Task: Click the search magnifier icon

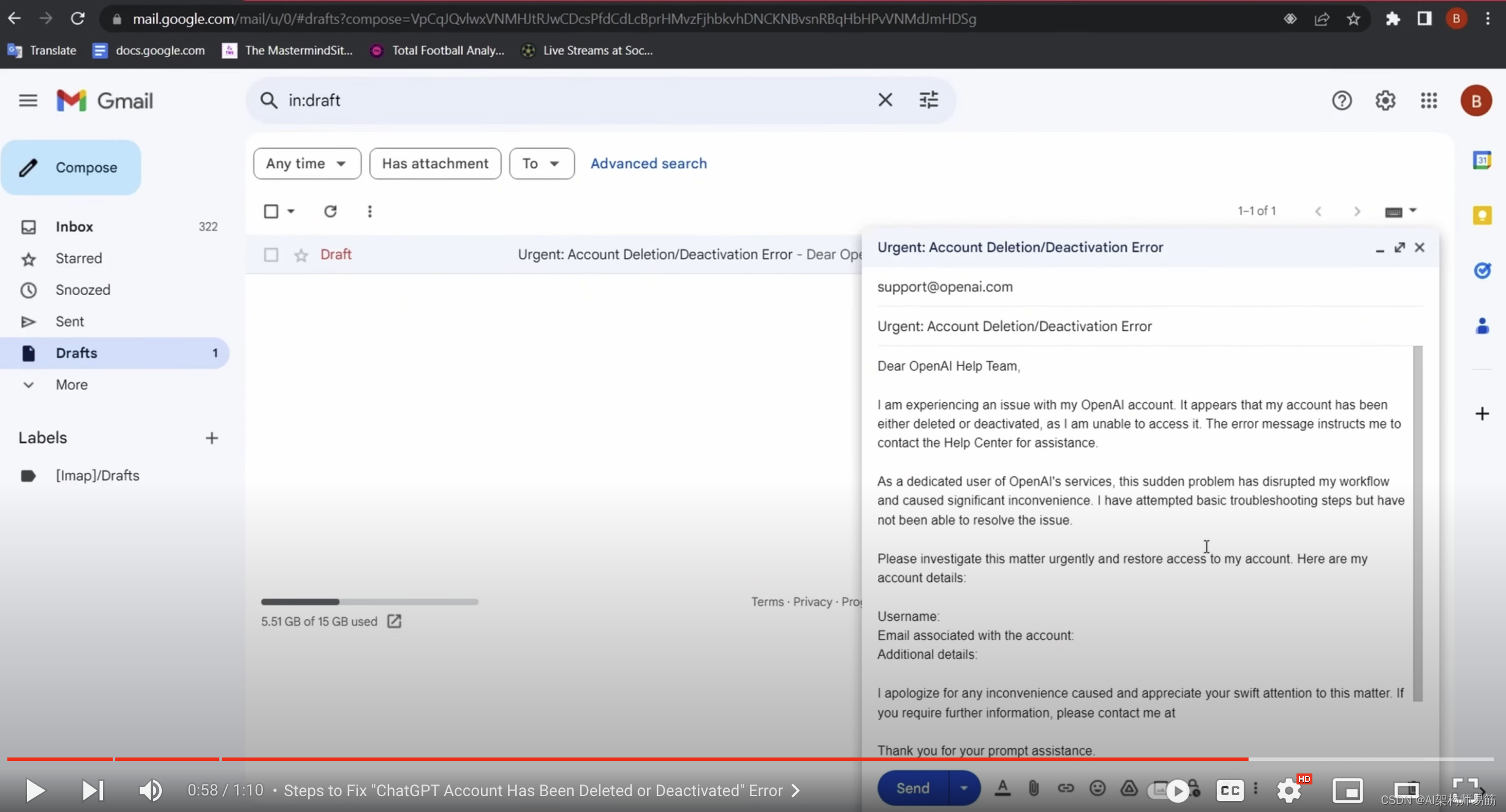Action: (268, 100)
